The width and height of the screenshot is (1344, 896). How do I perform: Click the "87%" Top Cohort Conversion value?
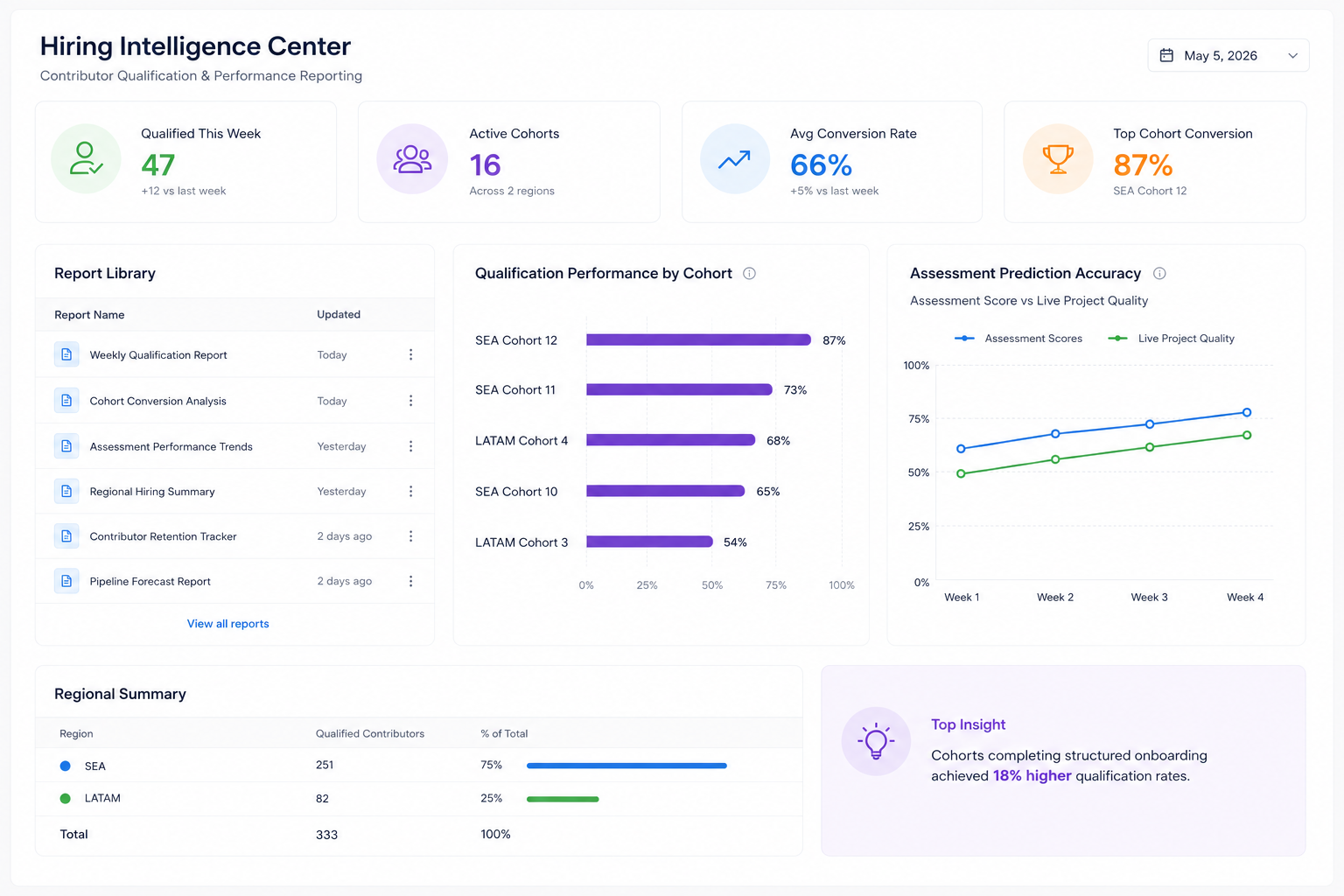1143,164
